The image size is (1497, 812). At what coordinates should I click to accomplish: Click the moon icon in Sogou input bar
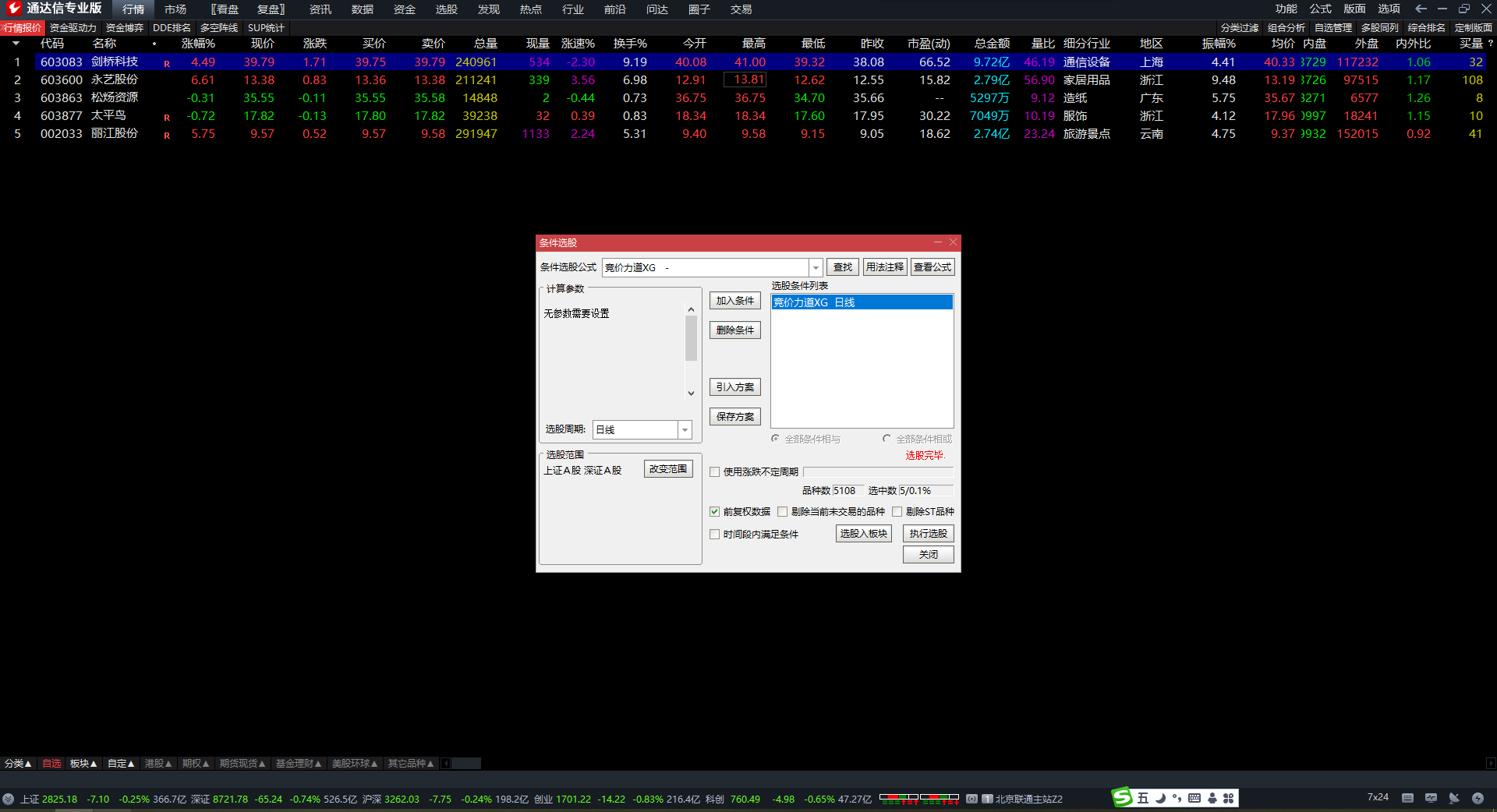tap(1160, 798)
